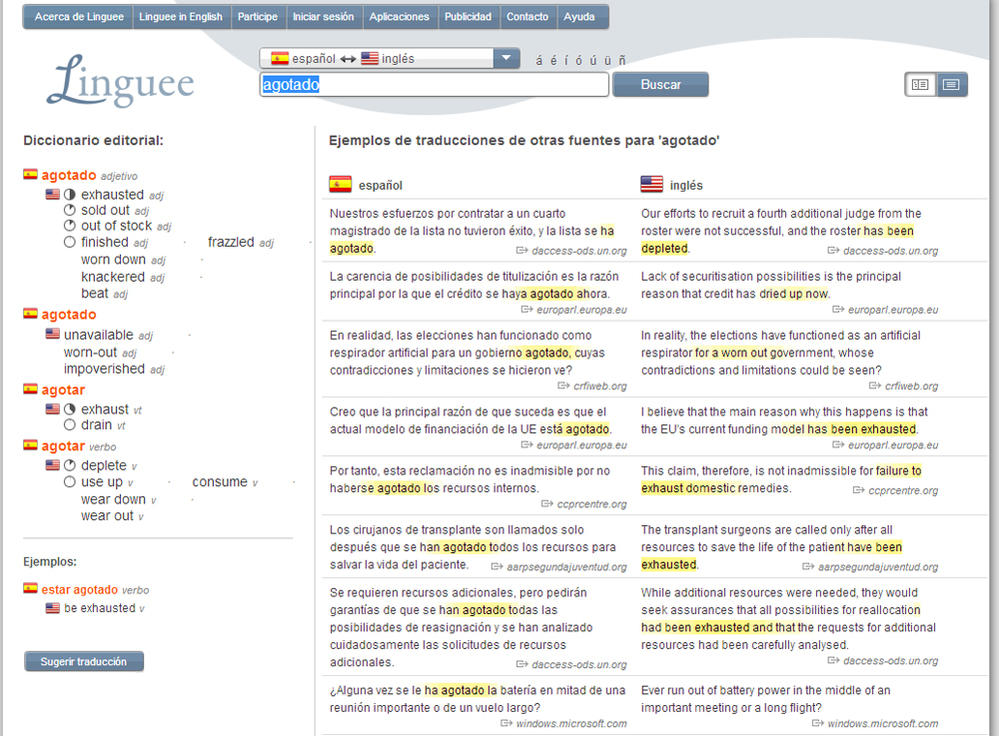Click the frequency circle icon beside 'deplete'

[70, 466]
